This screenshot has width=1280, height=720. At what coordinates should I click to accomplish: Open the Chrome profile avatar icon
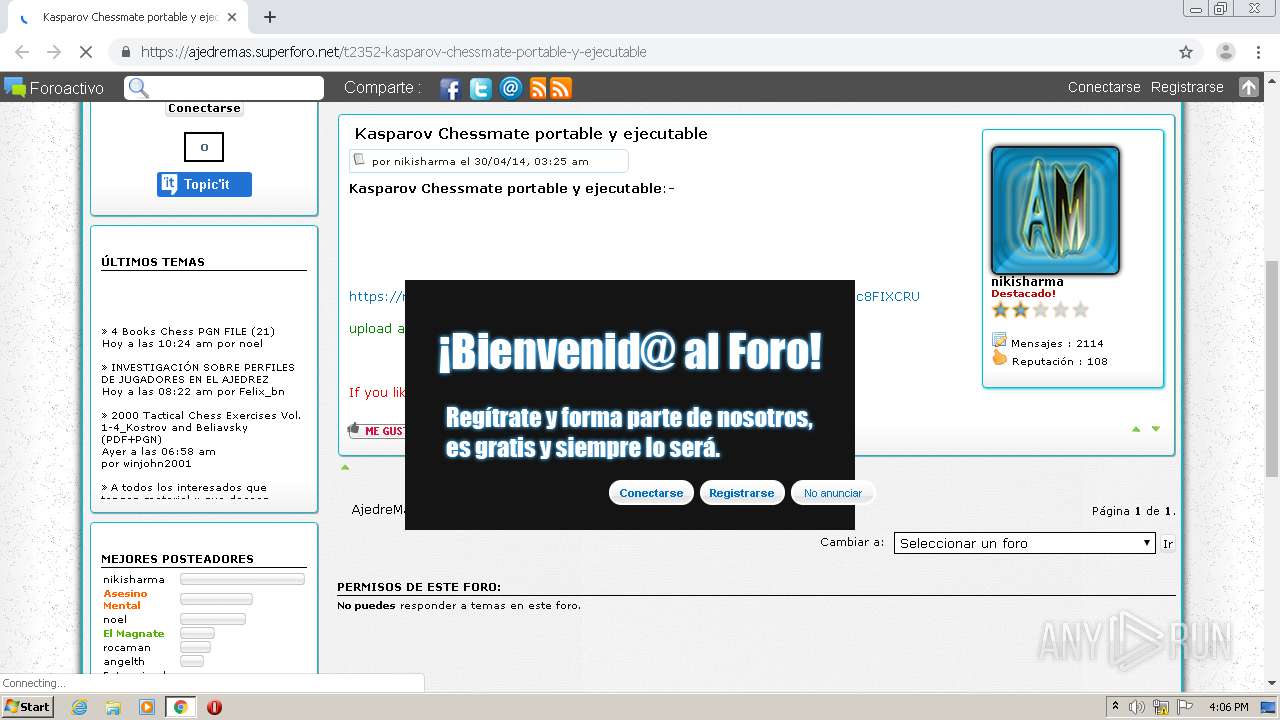[1226, 52]
